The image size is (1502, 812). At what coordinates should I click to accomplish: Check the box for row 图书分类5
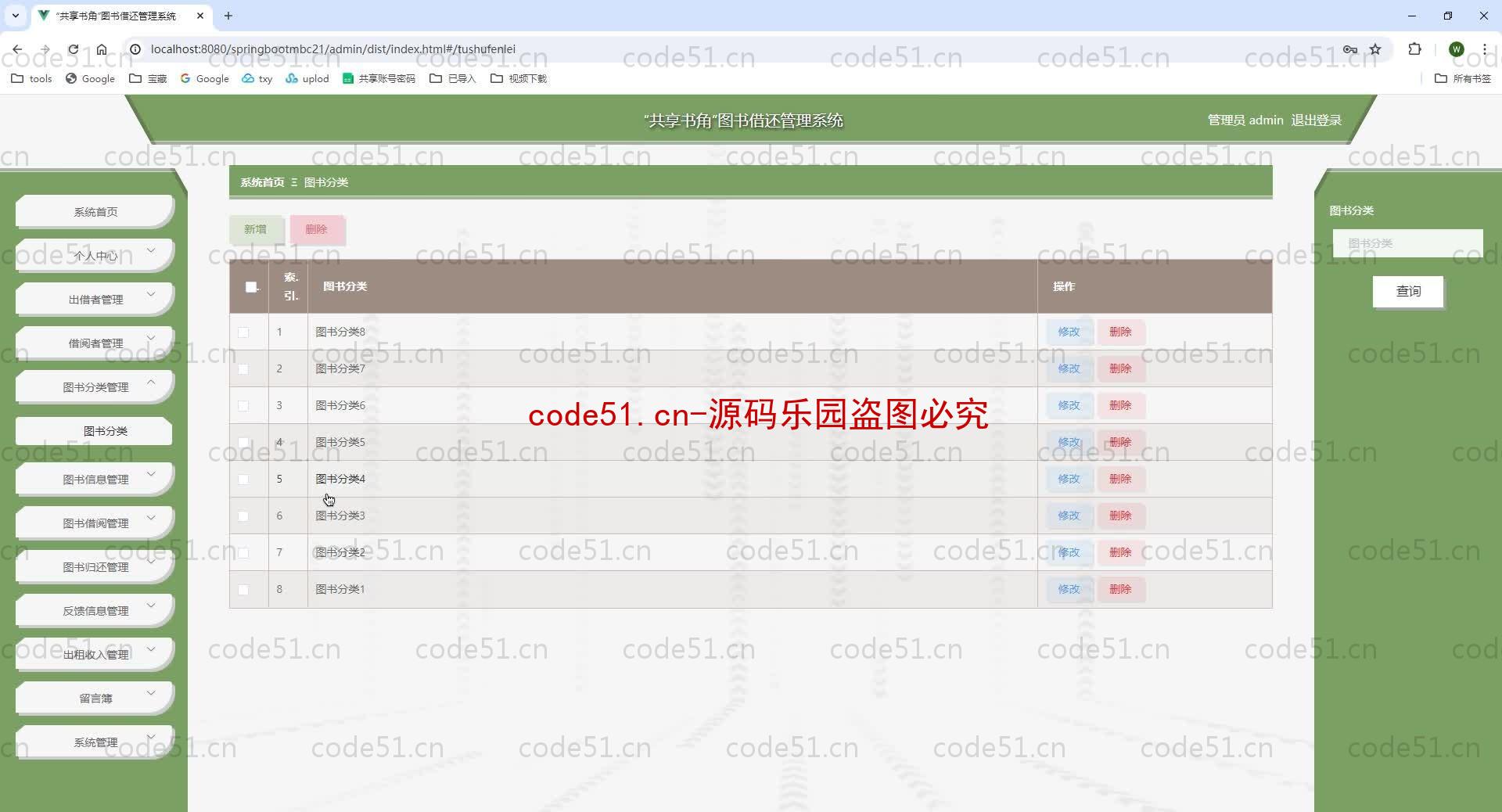243,443
